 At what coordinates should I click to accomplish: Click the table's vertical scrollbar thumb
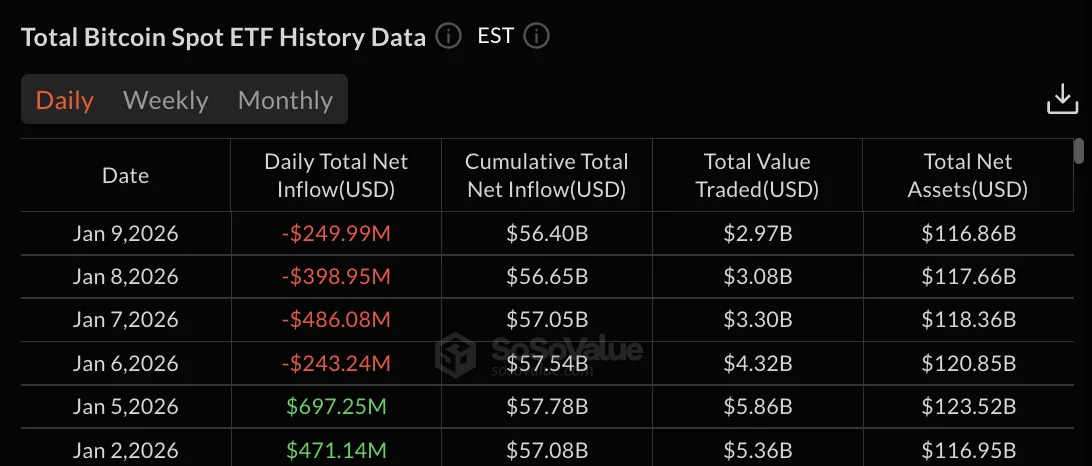[x=1078, y=151]
